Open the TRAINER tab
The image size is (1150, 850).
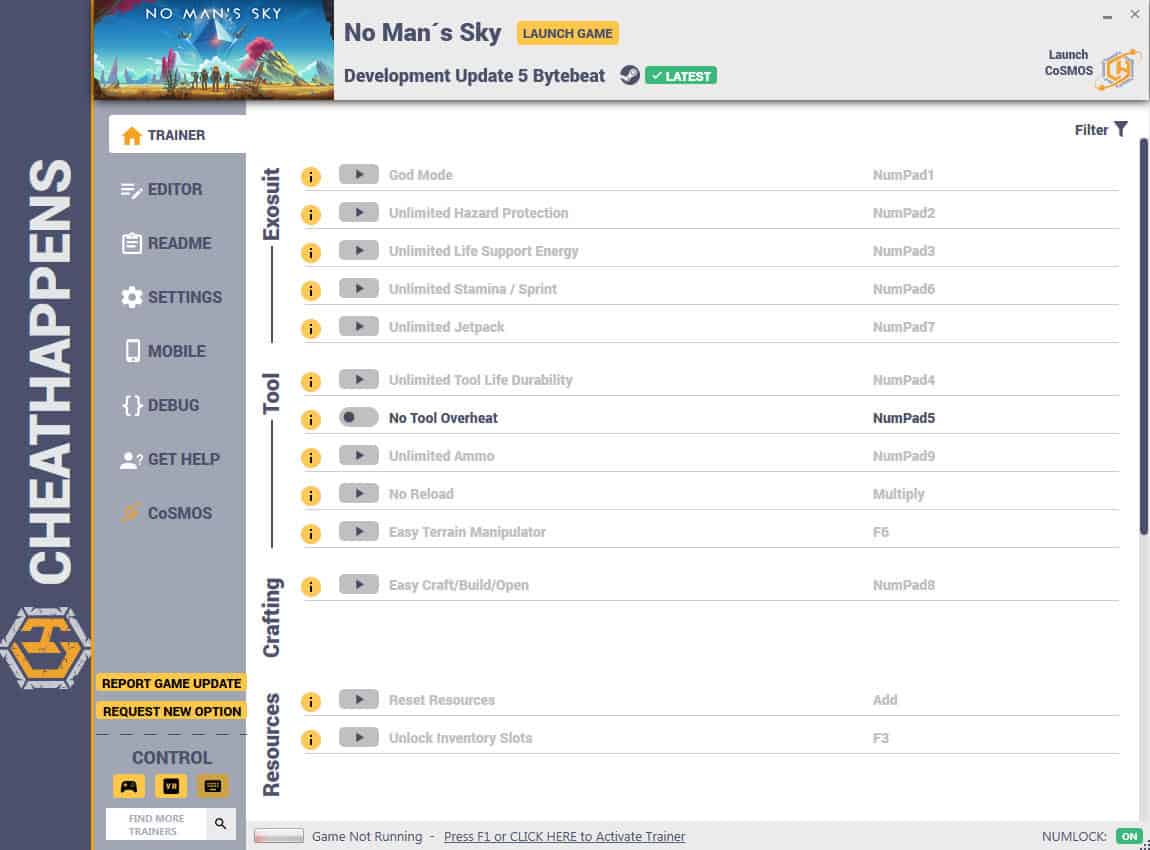[x=177, y=135]
